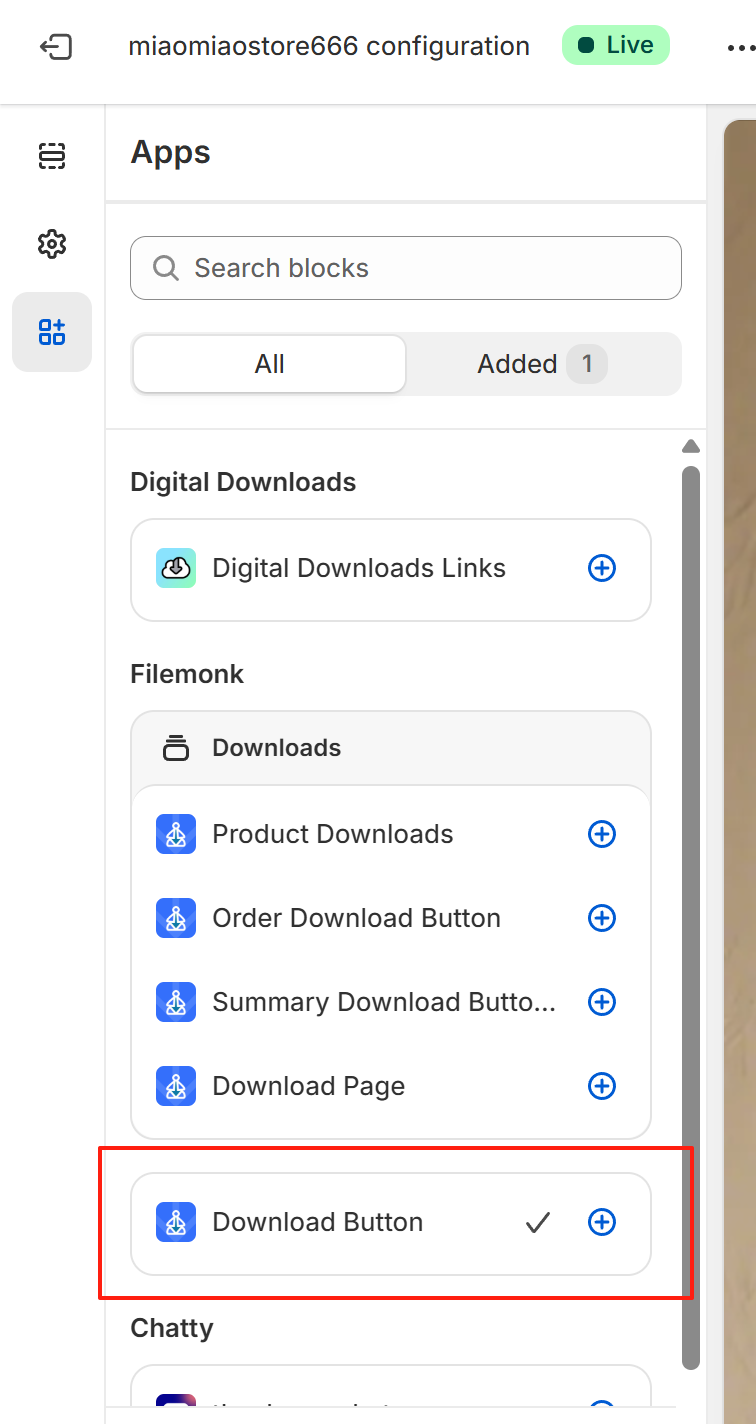Open the more actions ellipsis menu
Image resolution: width=756 pixels, height=1424 pixels.
pyautogui.click(x=741, y=46)
